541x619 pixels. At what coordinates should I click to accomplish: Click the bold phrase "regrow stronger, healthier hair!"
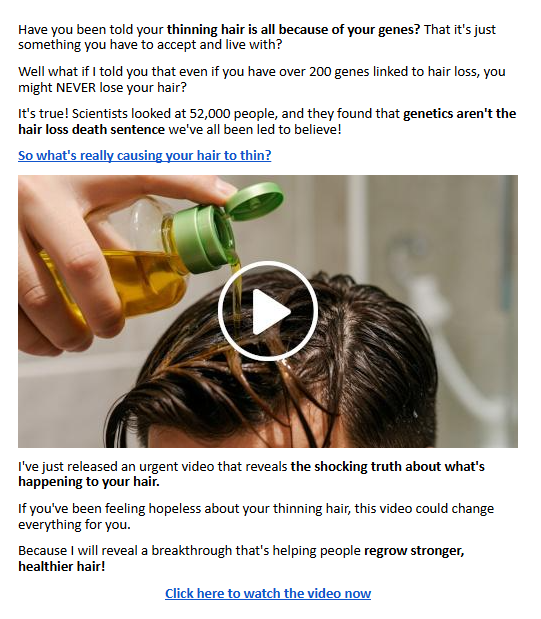(x=241, y=558)
